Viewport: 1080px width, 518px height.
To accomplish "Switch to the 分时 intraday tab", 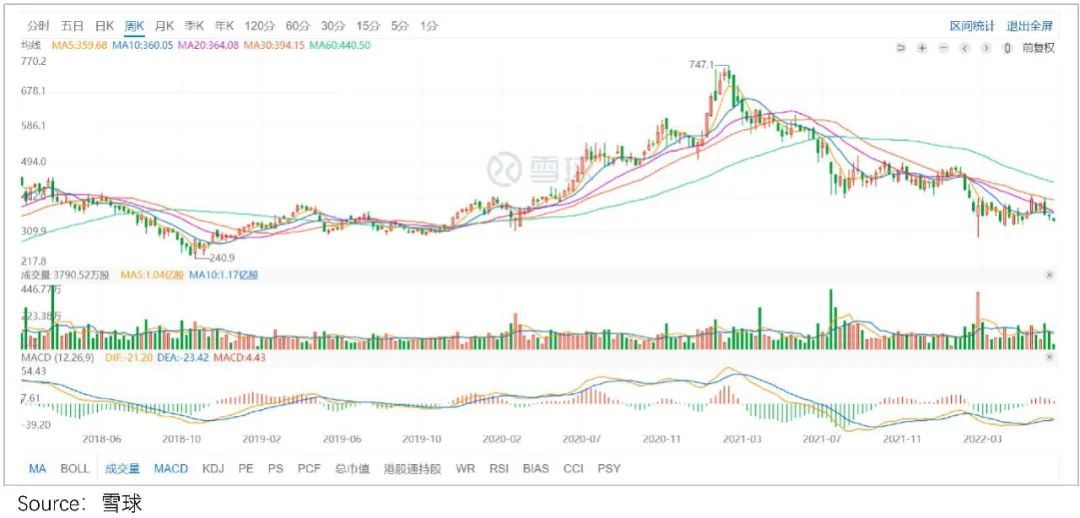I will click(38, 25).
